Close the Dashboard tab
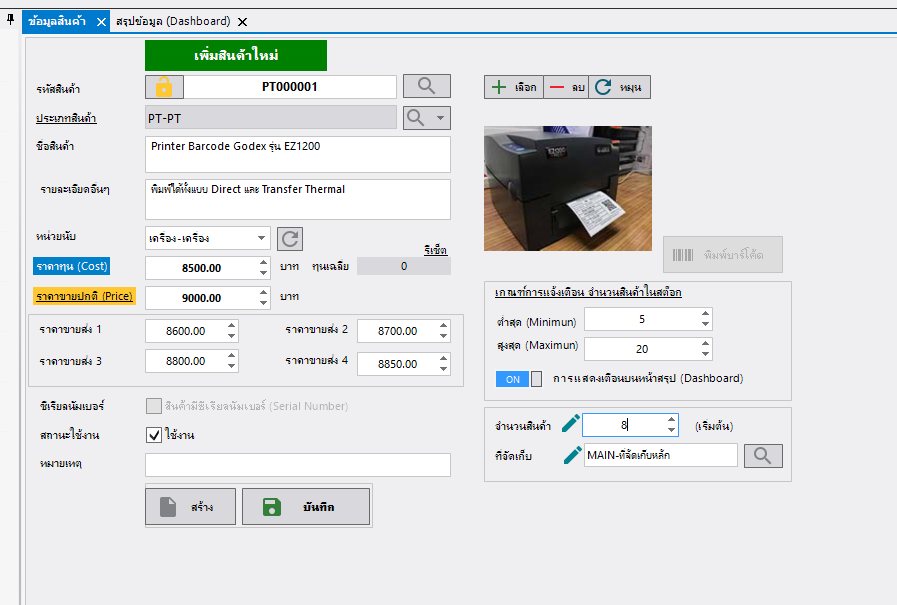The width and height of the screenshot is (897, 605). point(243,22)
